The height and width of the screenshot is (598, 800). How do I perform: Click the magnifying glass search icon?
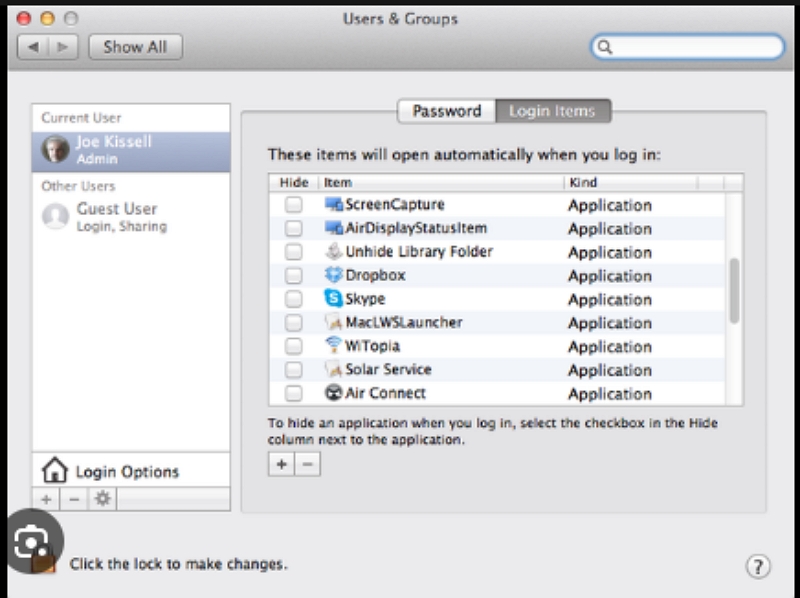(605, 47)
